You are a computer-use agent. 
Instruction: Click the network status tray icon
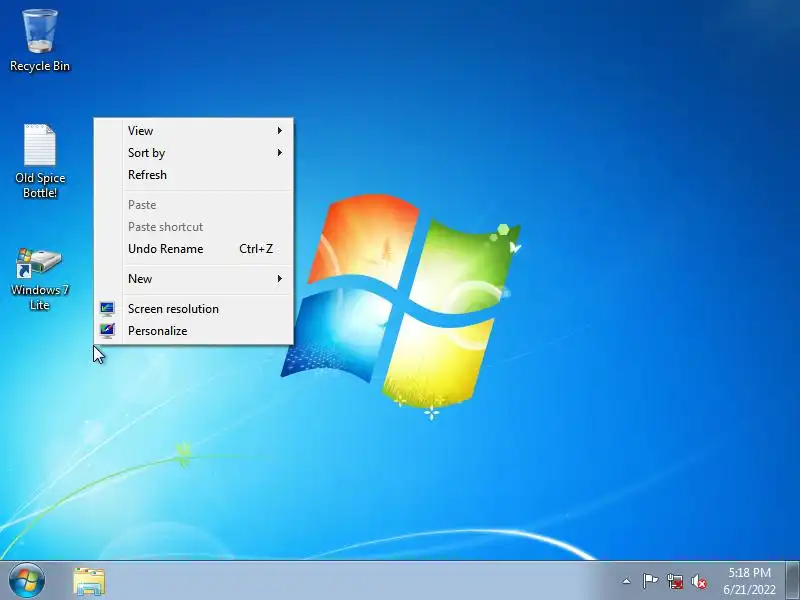(674, 581)
